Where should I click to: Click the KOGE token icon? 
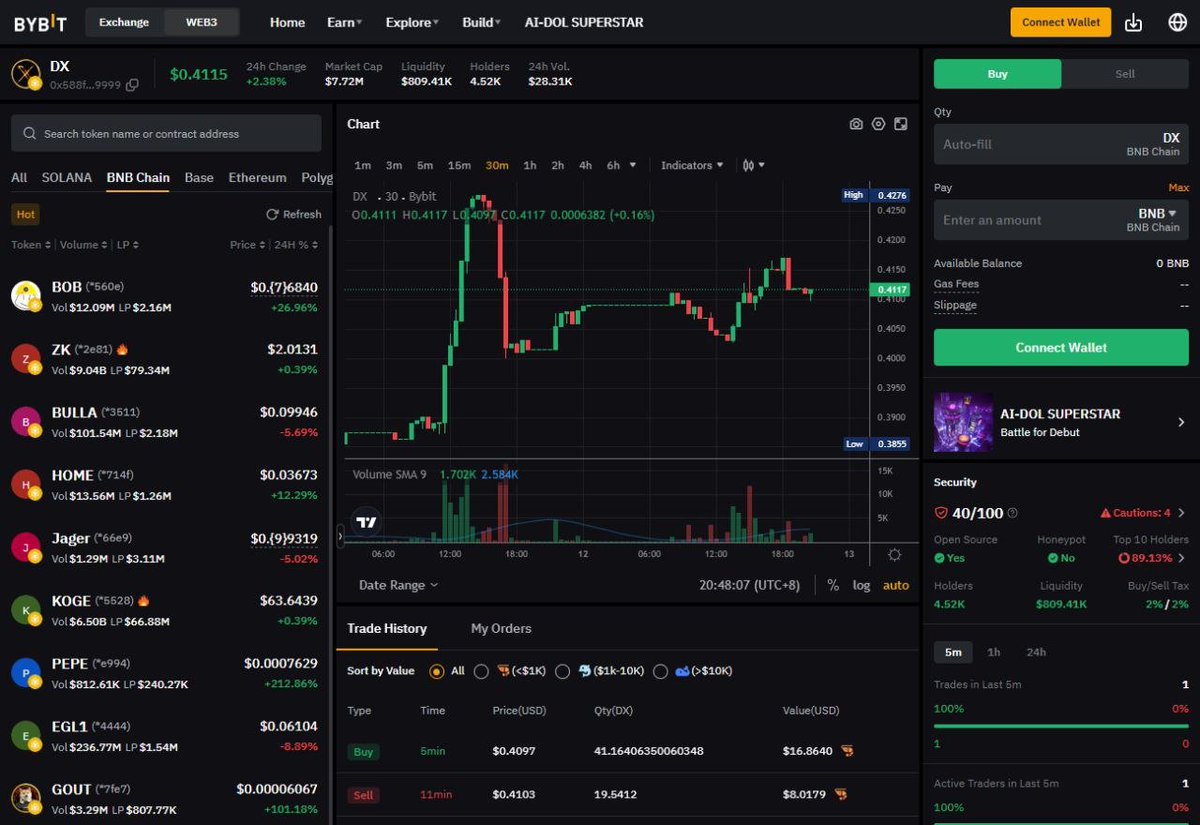(25, 609)
